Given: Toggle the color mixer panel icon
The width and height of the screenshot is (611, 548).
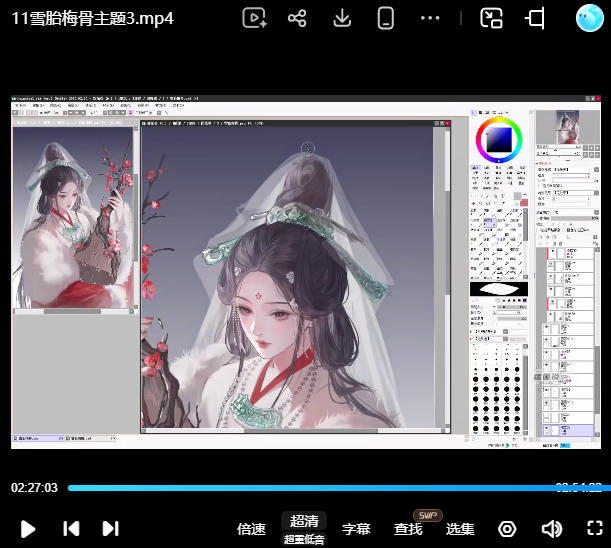Looking at the screenshot, I should click(x=494, y=112).
